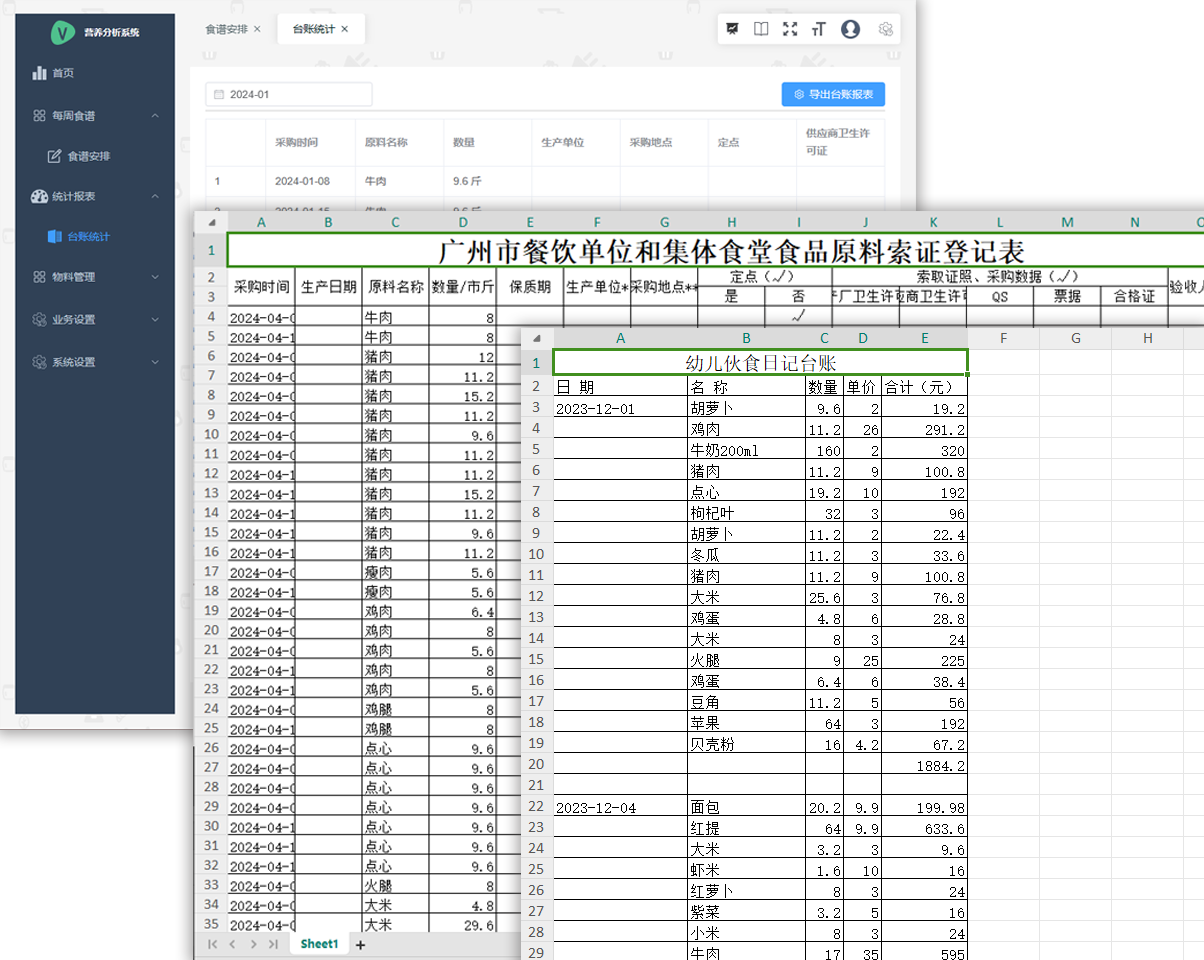Image resolution: width=1204 pixels, height=960 pixels.
Task: Open the settings gear in top toolbar
Action: coord(885,29)
